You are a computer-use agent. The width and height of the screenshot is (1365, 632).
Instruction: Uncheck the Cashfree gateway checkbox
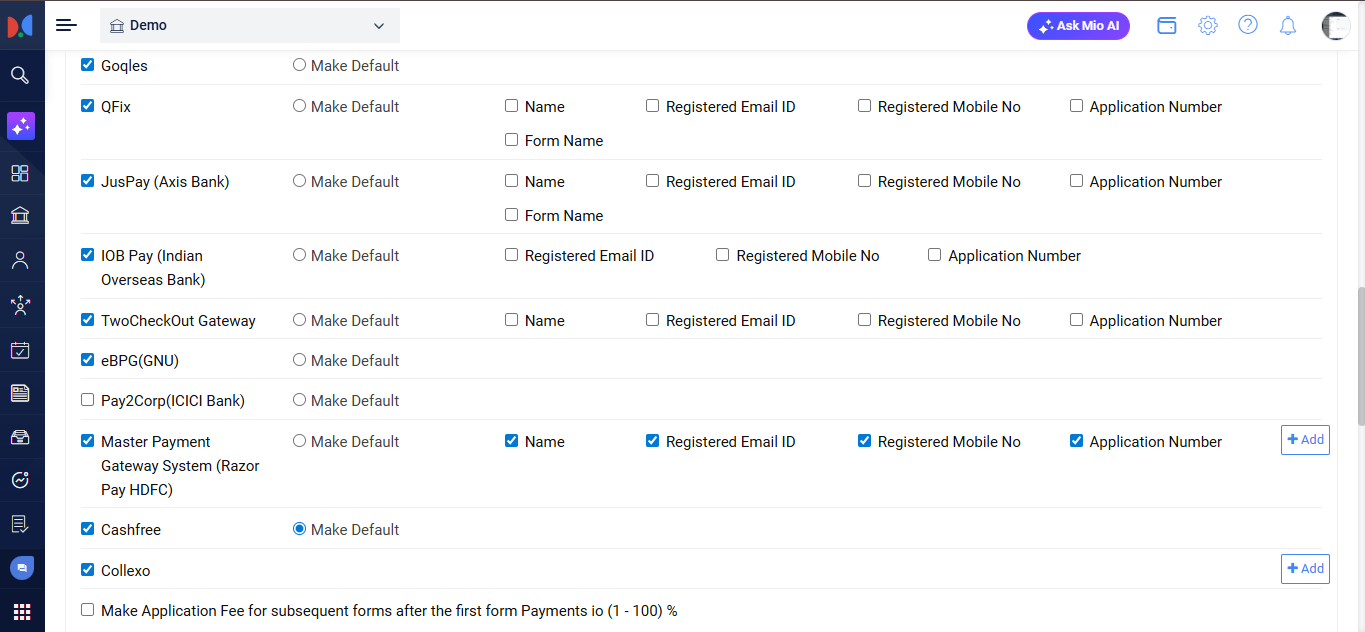click(x=88, y=529)
